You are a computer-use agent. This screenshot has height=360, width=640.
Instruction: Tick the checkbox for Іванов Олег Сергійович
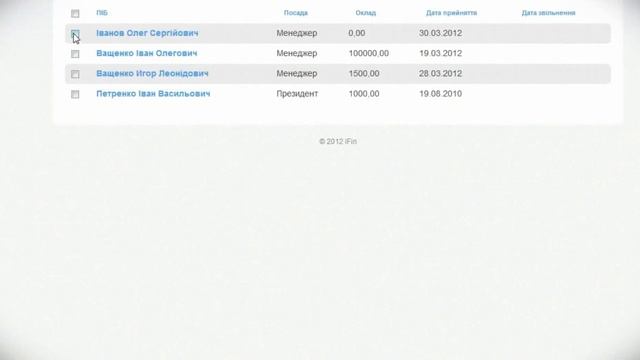[x=75, y=33]
